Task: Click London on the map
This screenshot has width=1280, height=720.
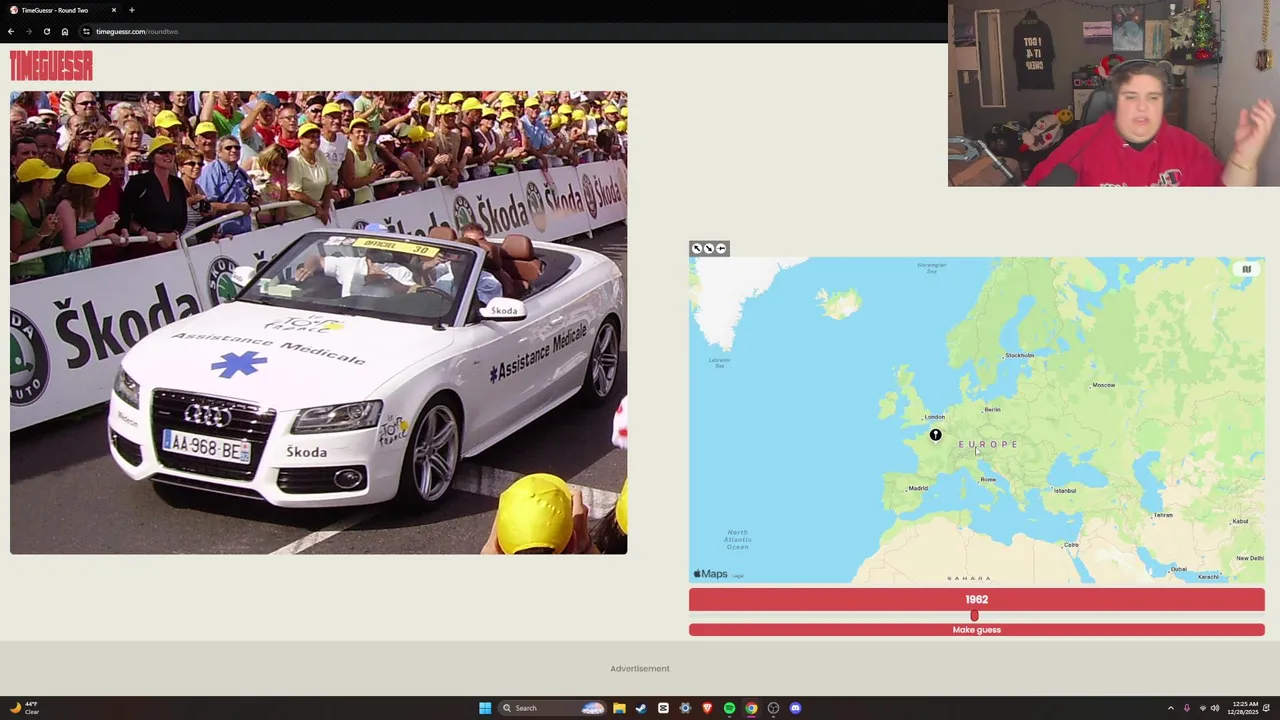Action: click(x=935, y=417)
